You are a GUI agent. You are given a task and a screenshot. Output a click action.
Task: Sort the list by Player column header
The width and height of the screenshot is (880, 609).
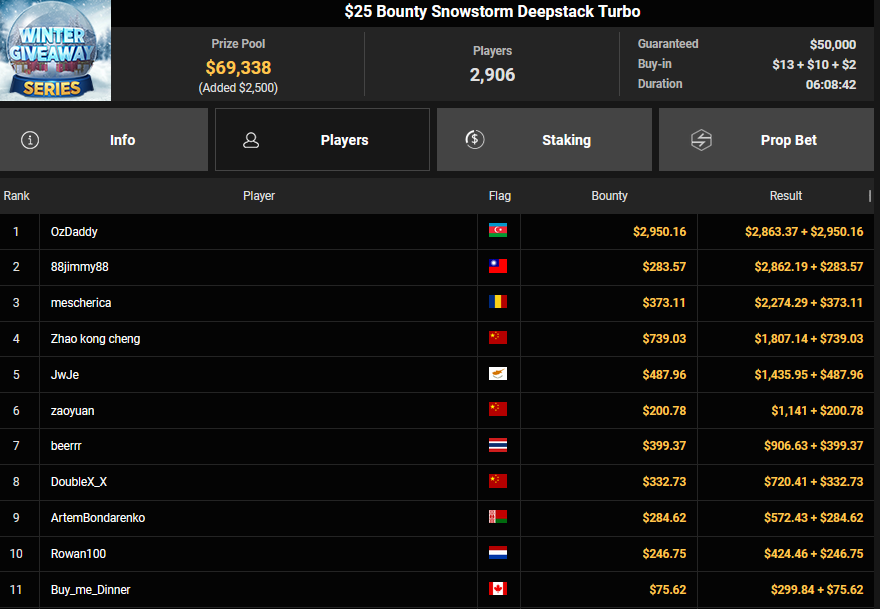[x=259, y=196]
